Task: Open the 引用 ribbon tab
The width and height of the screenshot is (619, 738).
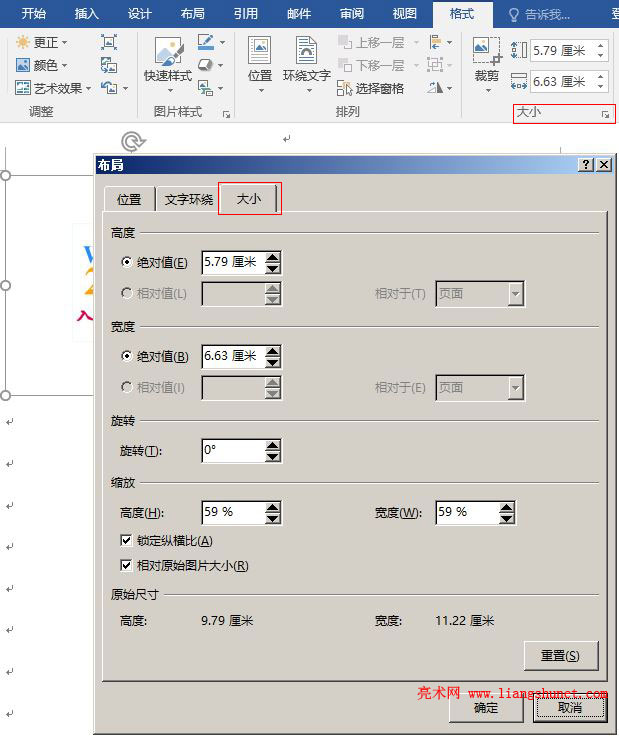Action: point(246,14)
